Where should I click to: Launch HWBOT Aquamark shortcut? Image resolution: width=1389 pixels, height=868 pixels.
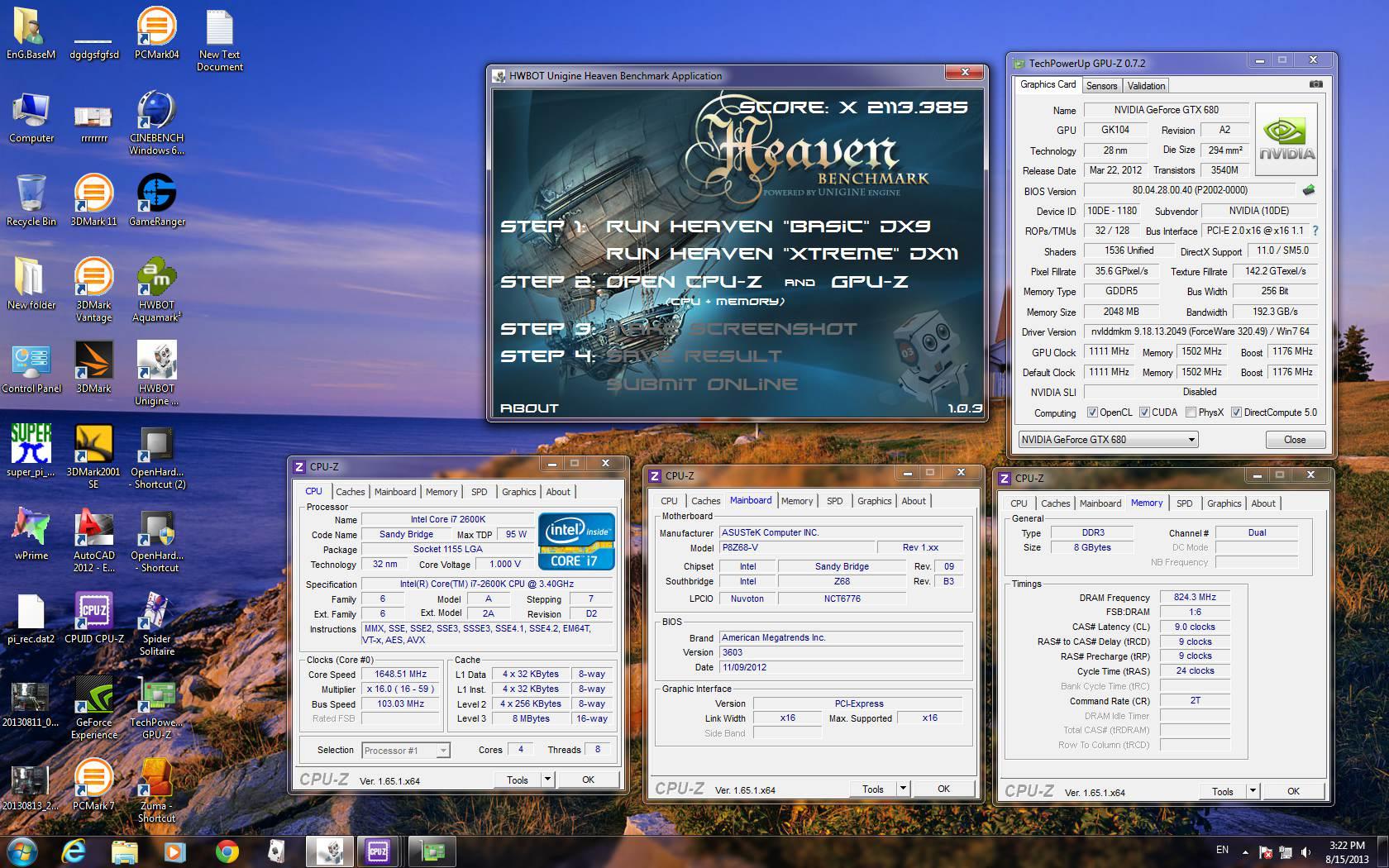pyautogui.click(x=156, y=290)
